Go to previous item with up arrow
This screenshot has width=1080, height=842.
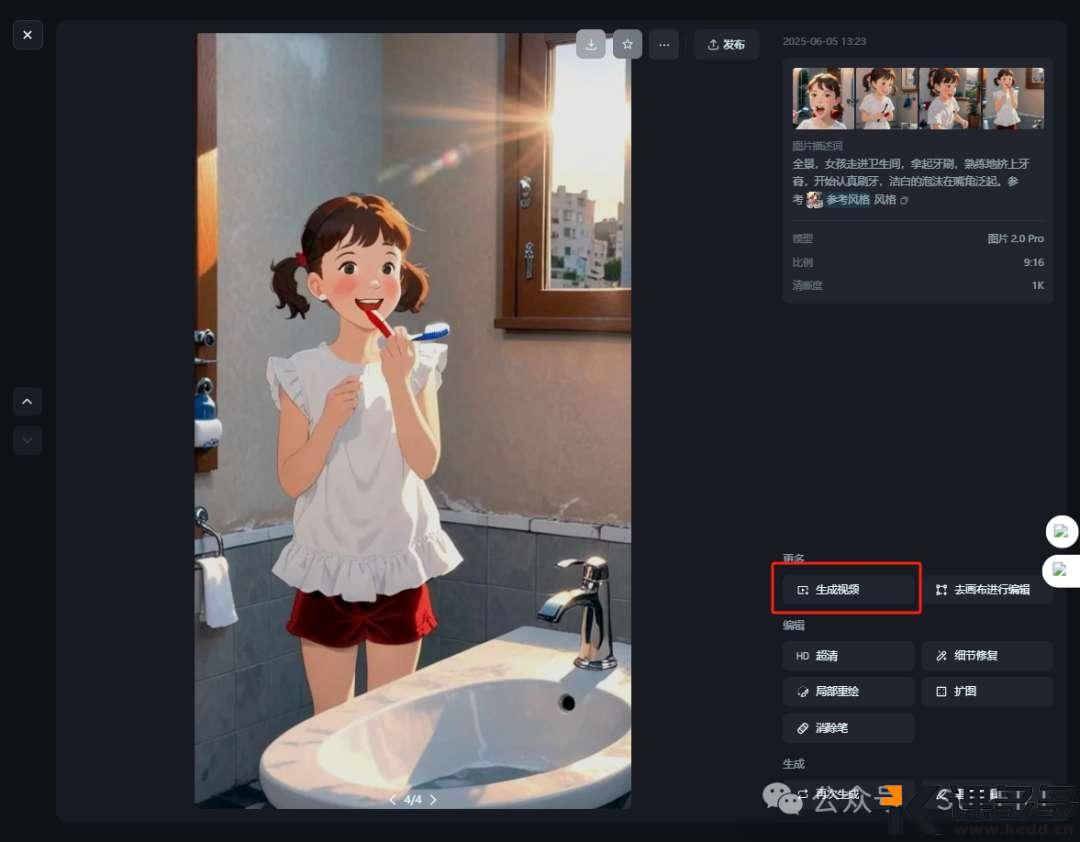pyautogui.click(x=27, y=402)
